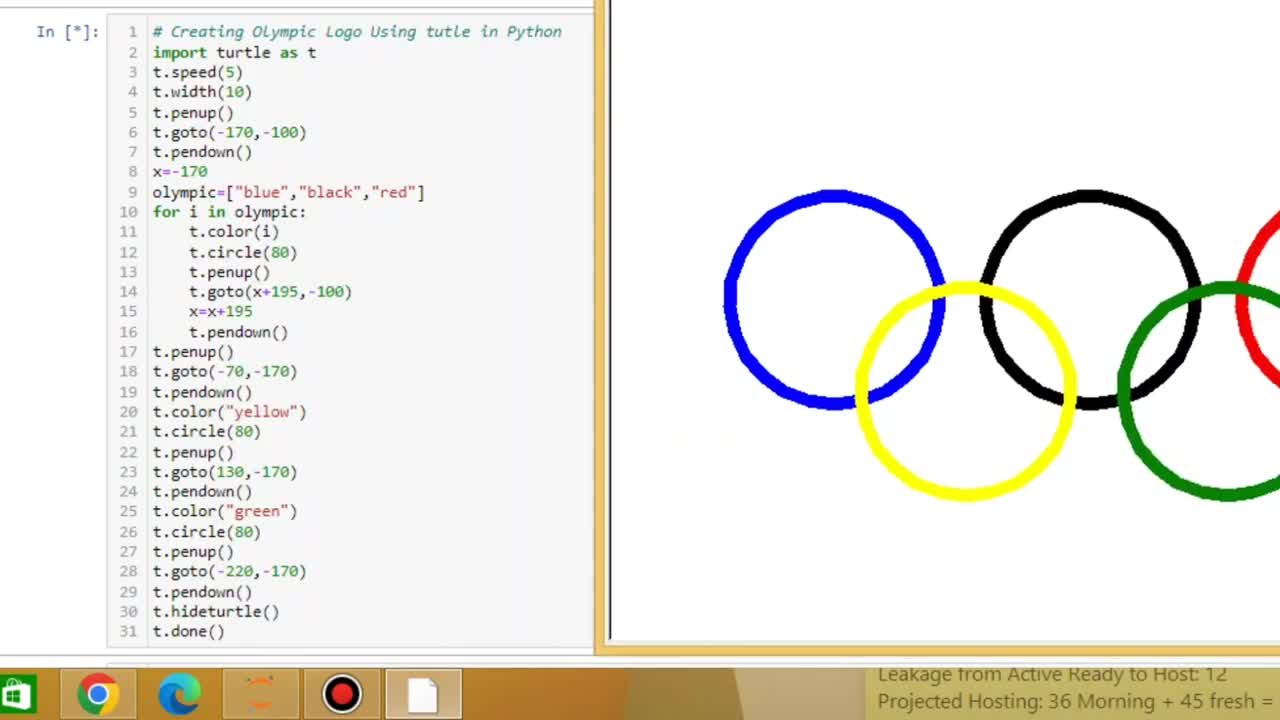Click the t.color("yellow") line
The width and height of the screenshot is (1280, 720).
coord(229,412)
